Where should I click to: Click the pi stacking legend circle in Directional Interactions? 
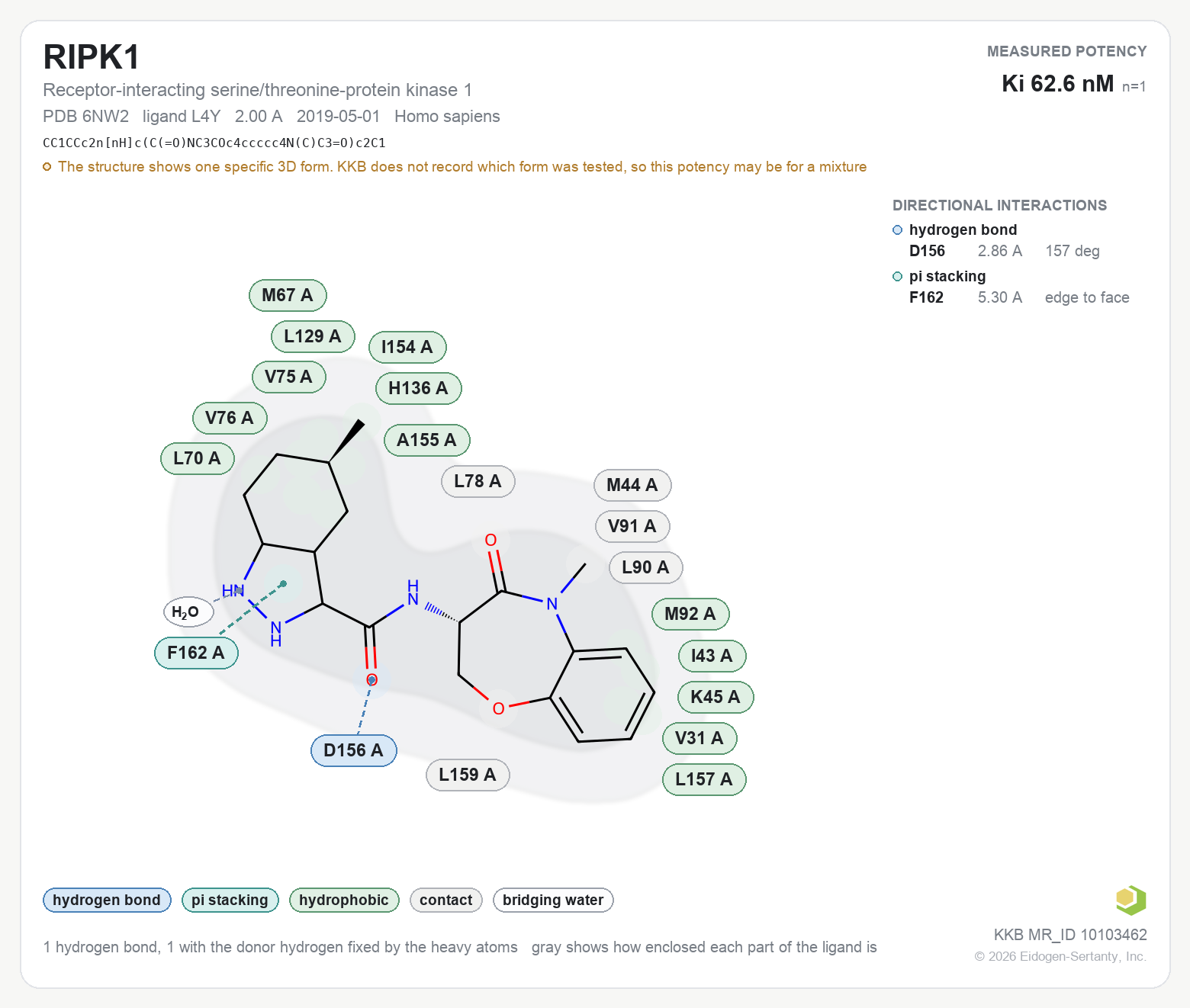tap(897, 277)
